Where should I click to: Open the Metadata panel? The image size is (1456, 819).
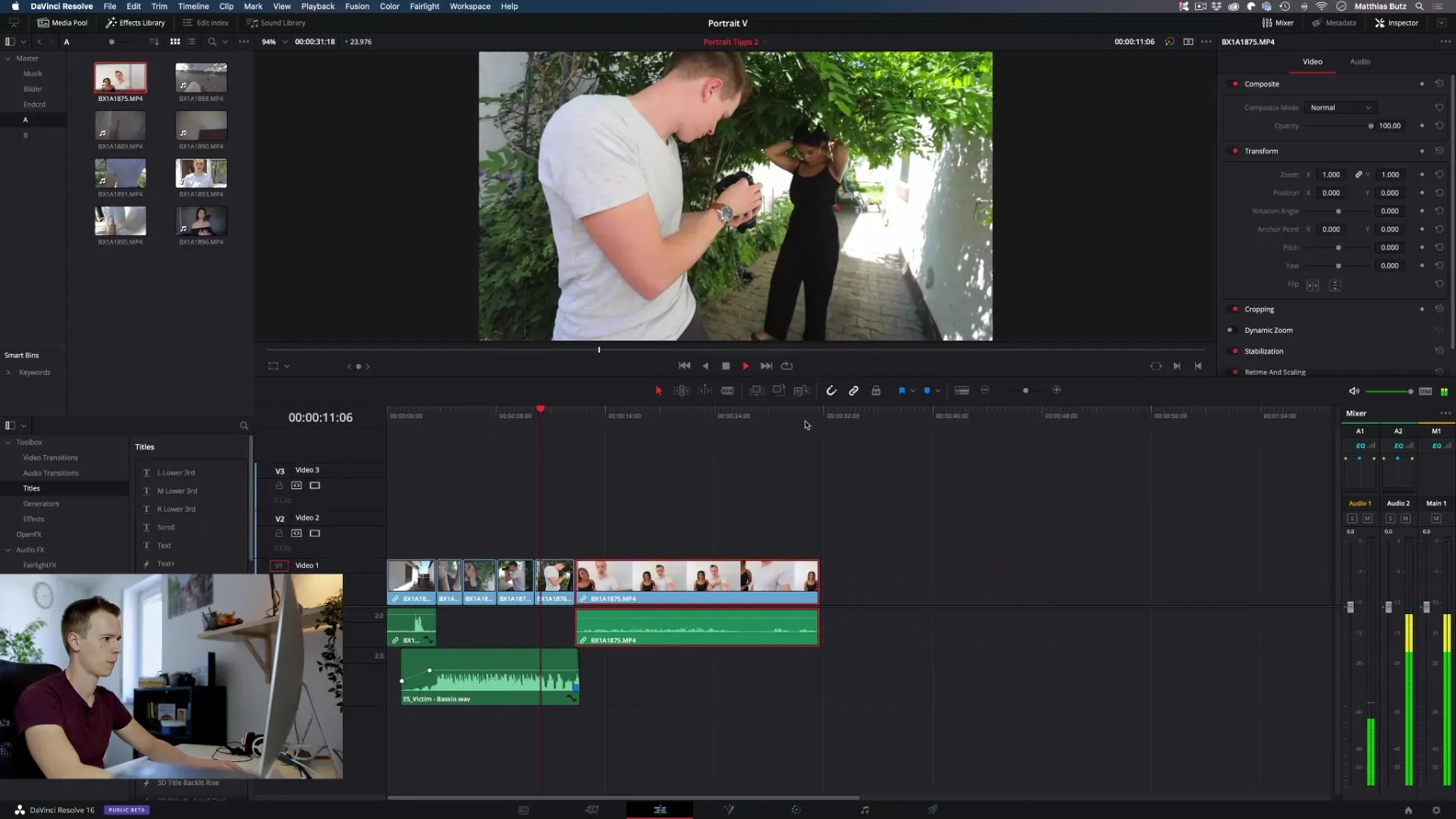(x=1334, y=23)
